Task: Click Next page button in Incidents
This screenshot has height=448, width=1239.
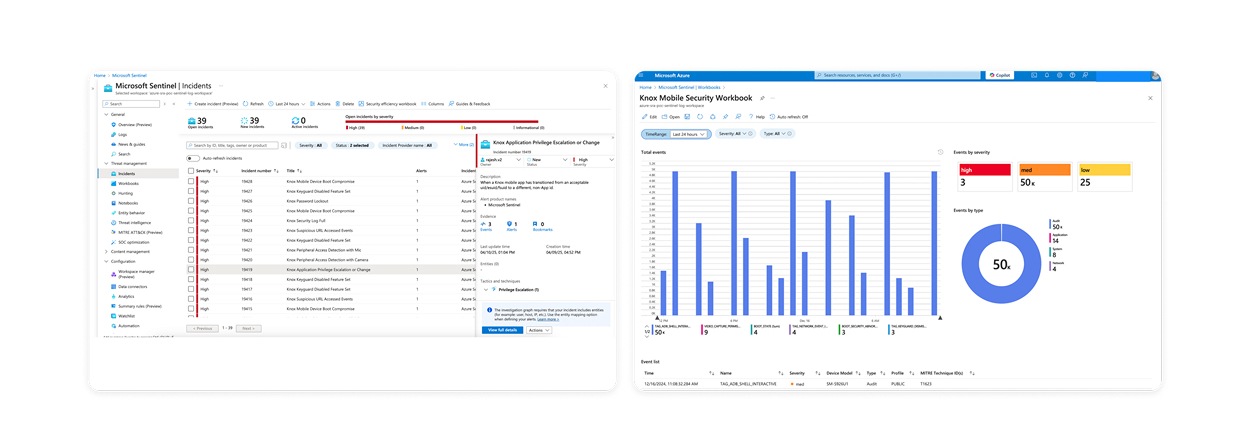Action: click(249, 328)
